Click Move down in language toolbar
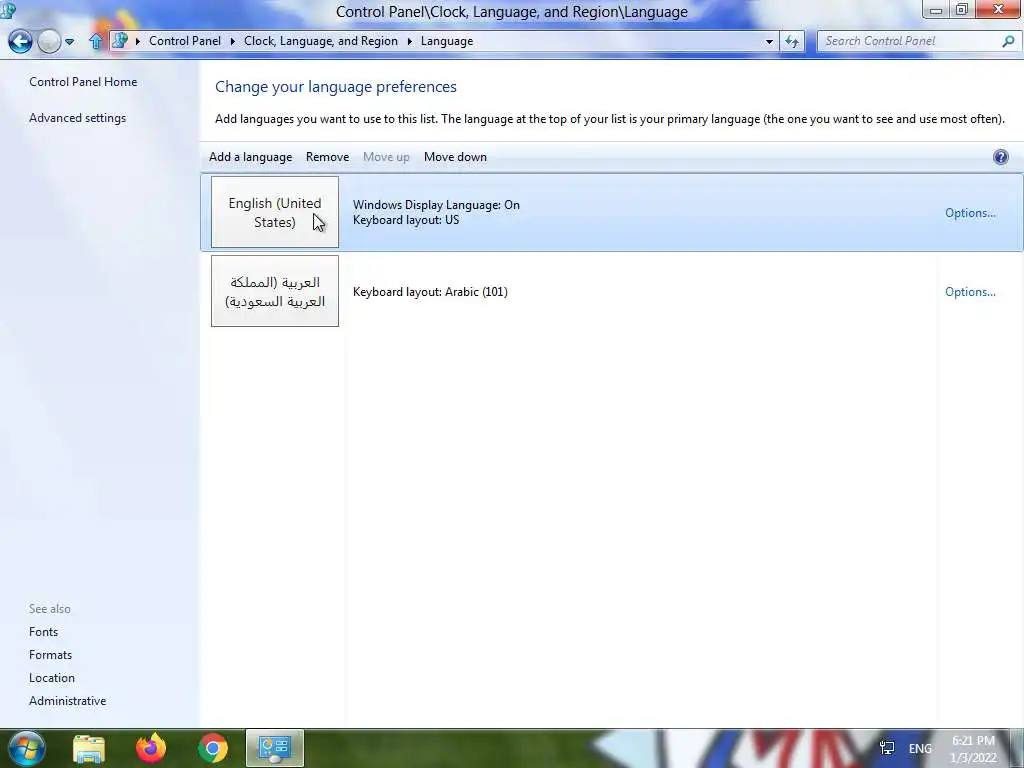1024x768 pixels. [455, 157]
